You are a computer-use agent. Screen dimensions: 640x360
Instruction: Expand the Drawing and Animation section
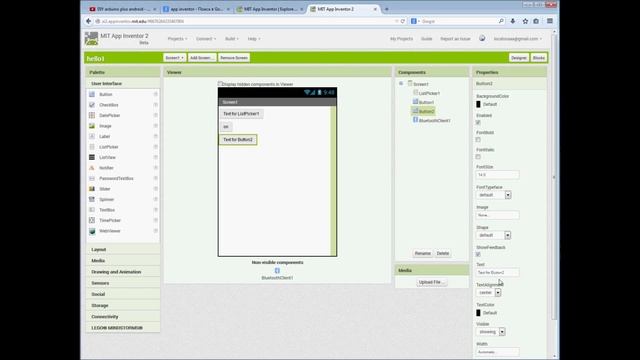pos(123,272)
